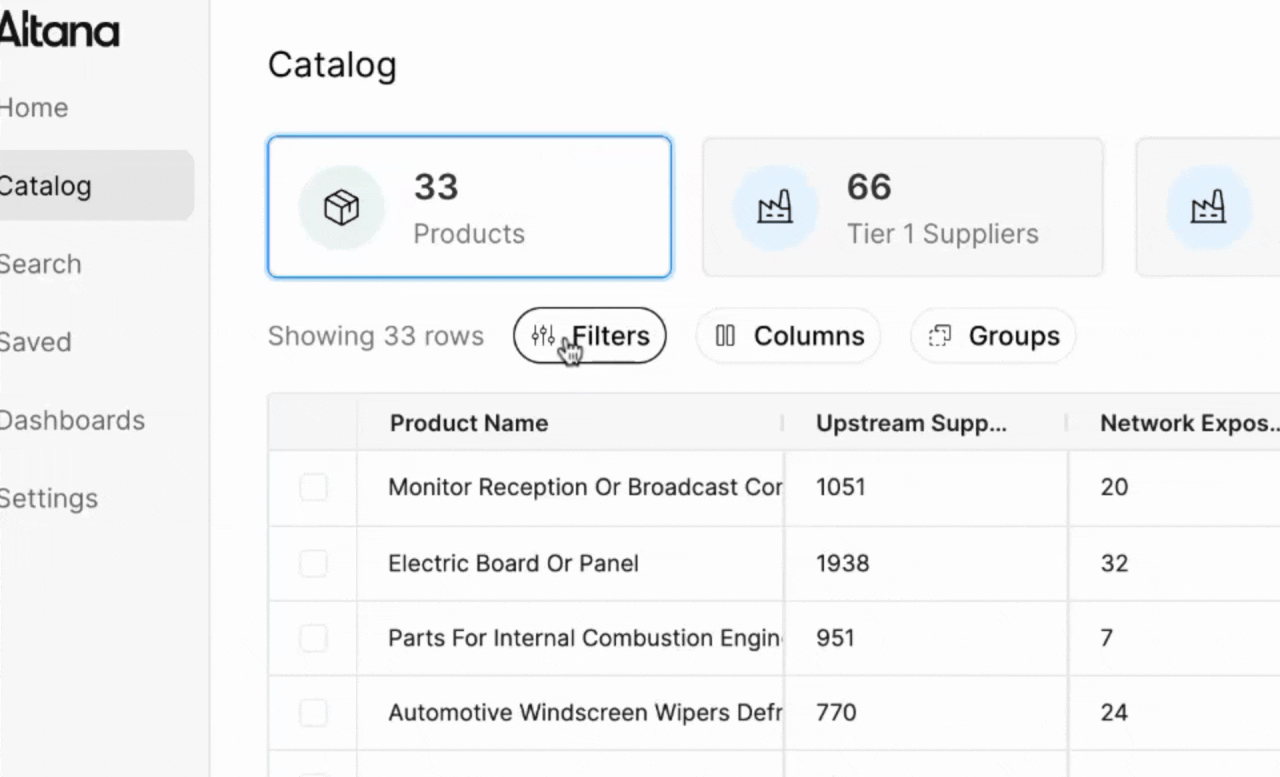Screen dimensions: 1280x777
Task: Tick the Electric Board Or Panel checkbox
Action: pyautogui.click(x=314, y=564)
